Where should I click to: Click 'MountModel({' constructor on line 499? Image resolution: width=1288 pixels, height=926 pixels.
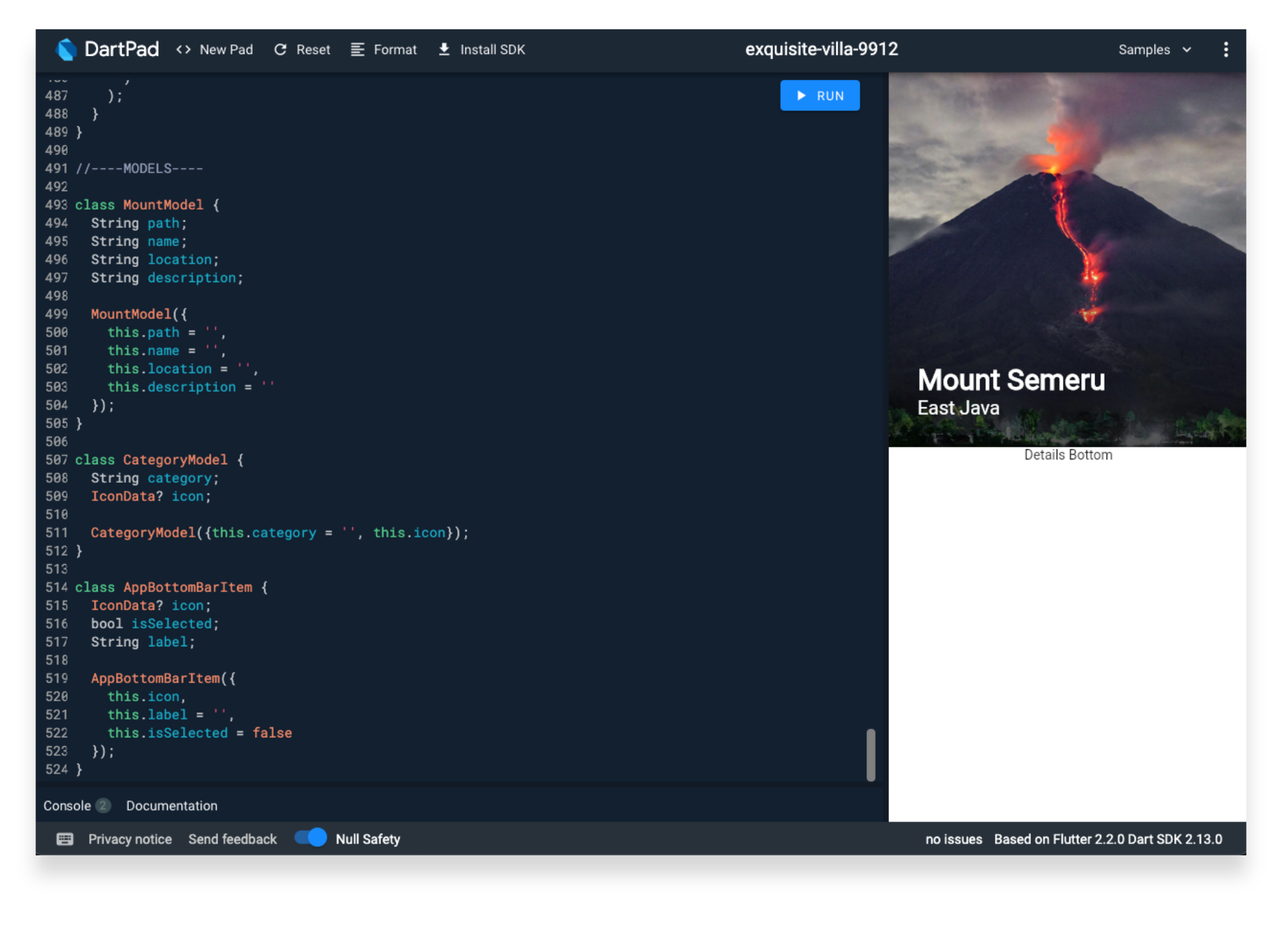139,314
